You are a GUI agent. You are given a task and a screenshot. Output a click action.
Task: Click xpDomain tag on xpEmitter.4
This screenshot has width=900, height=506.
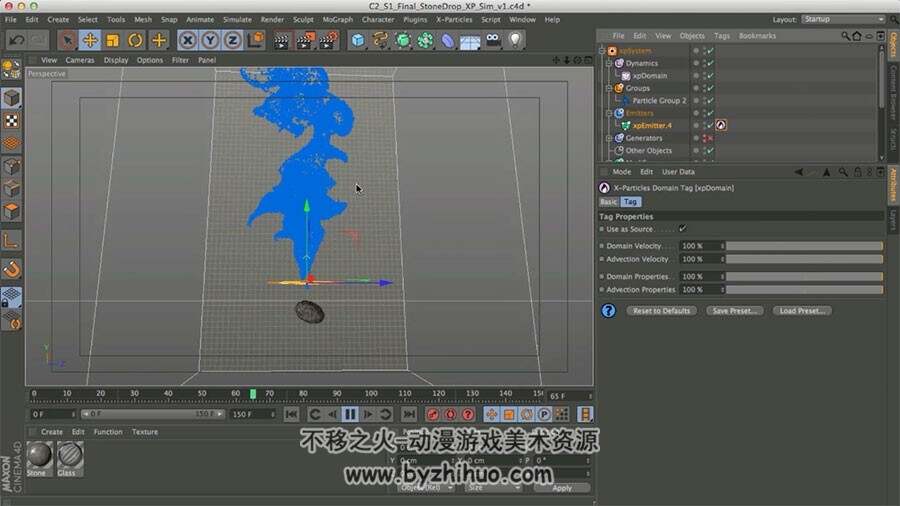tap(721, 125)
